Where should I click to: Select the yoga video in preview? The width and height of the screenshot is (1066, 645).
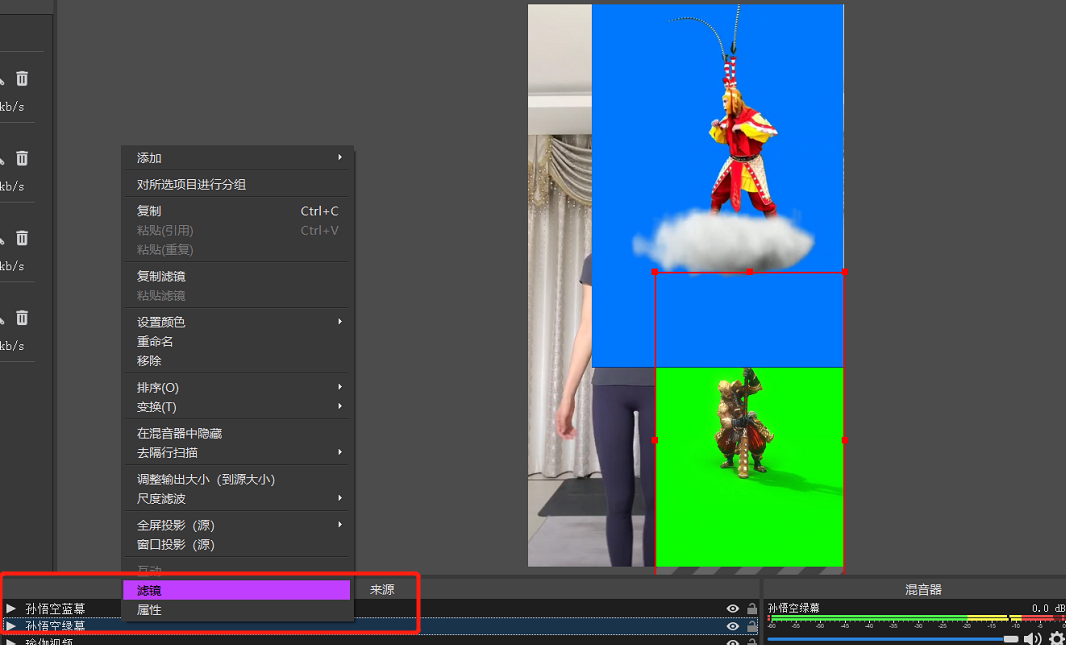pyautogui.click(x=560, y=285)
